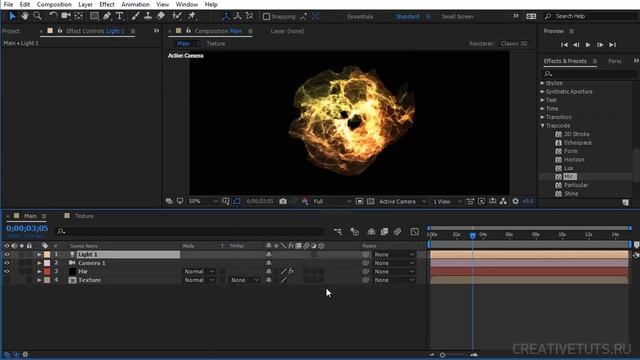Click the frame blending icon in timeline
This screenshot has height=360, width=640.
point(384,231)
